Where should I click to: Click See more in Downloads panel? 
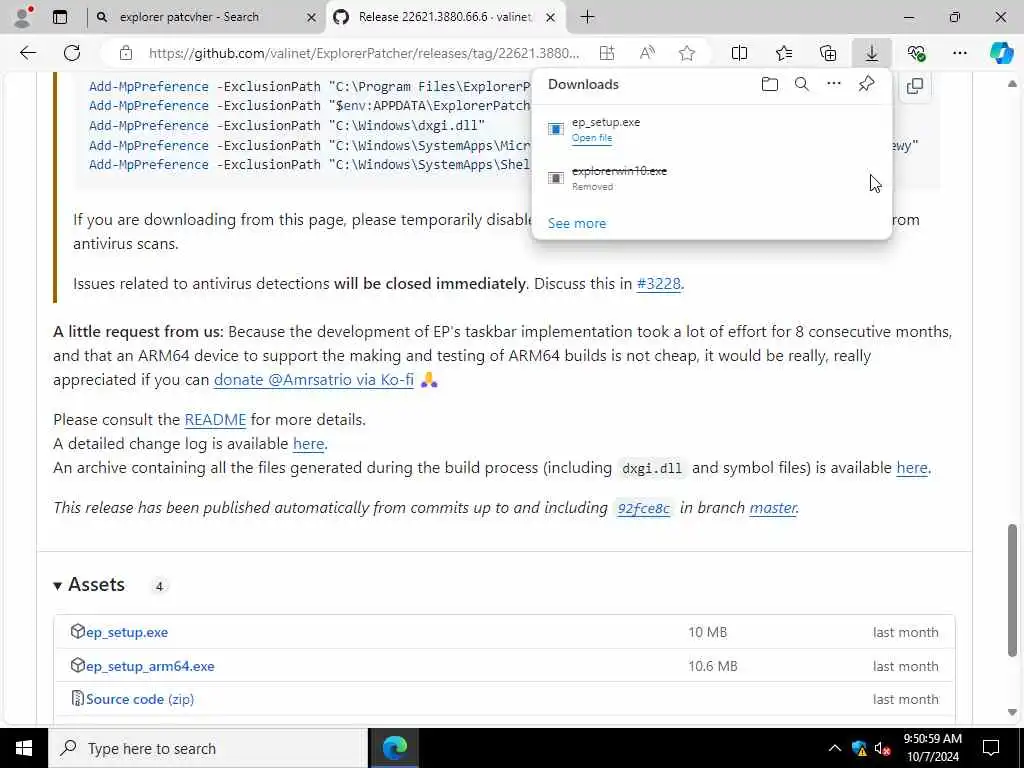tap(577, 223)
